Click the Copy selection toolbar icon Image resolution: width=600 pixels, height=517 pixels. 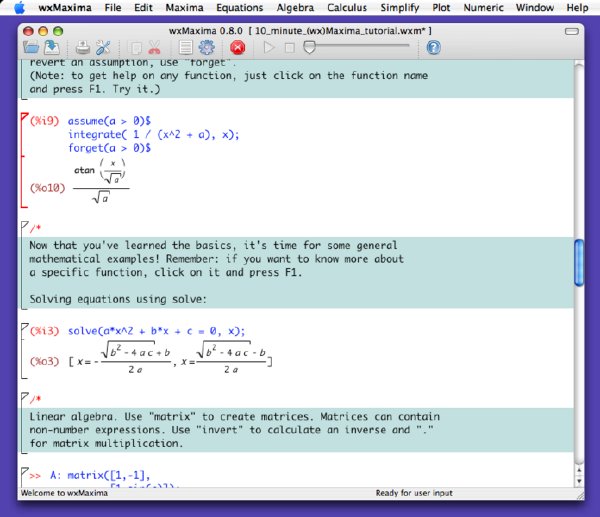pos(134,48)
